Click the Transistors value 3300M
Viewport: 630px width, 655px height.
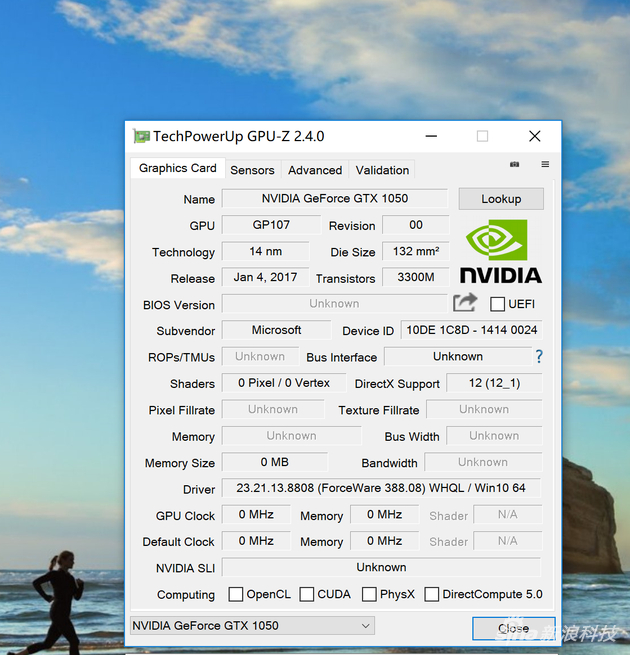(x=416, y=277)
